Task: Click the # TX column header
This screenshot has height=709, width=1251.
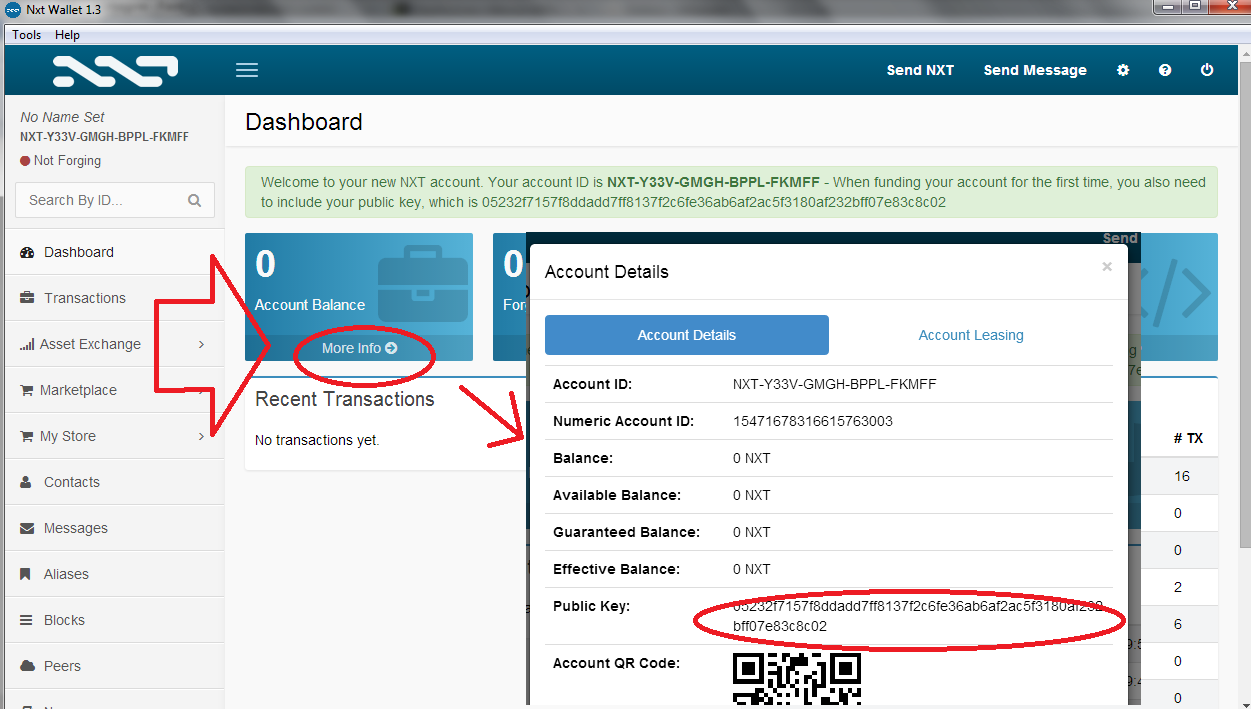Action: tap(1188, 438)
